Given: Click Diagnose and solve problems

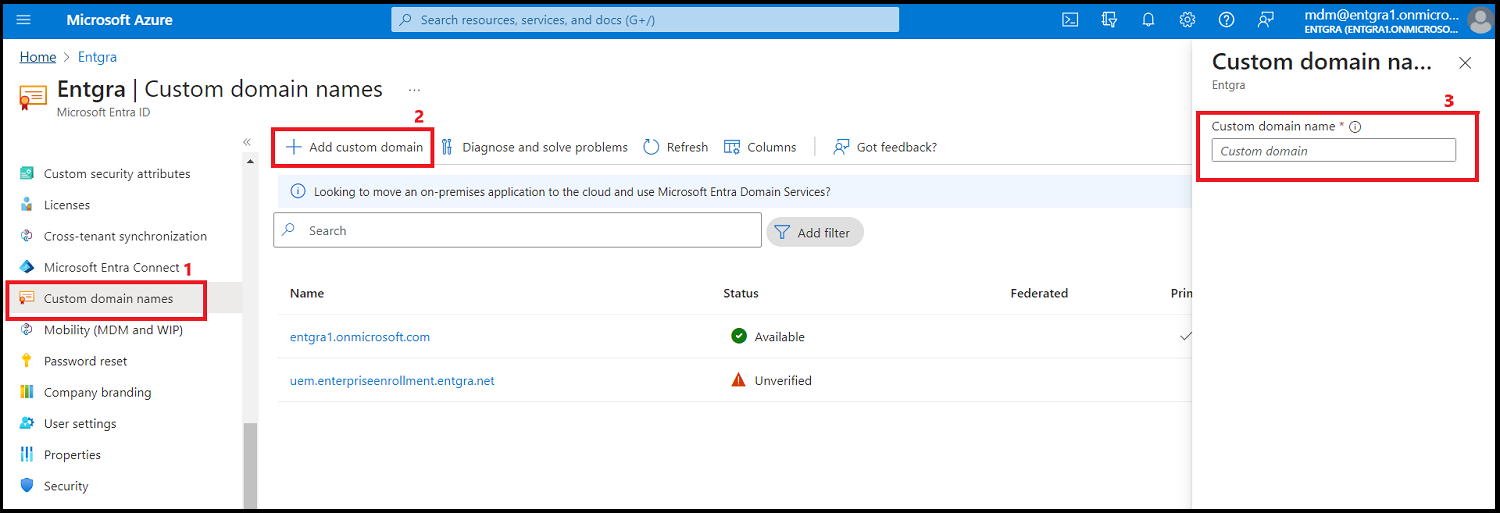Looking at the screenshot, I should tap(534, 147).
